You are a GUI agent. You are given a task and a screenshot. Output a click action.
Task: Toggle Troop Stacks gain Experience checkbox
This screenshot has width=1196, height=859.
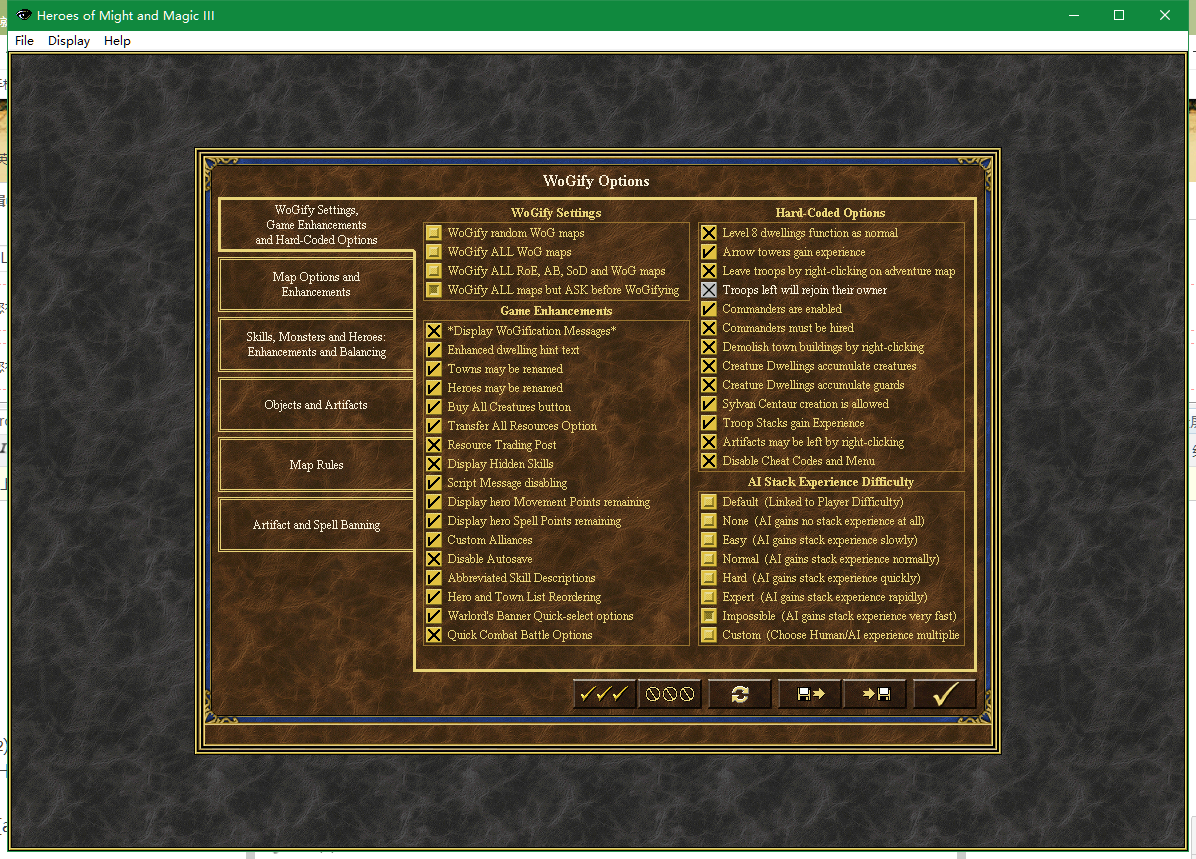[709, 423]
